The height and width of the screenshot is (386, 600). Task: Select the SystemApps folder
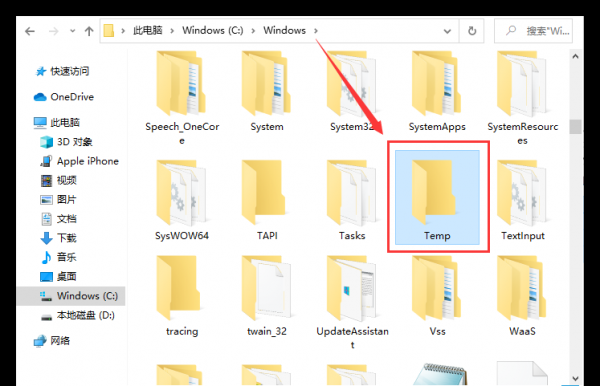pos(437,91)
